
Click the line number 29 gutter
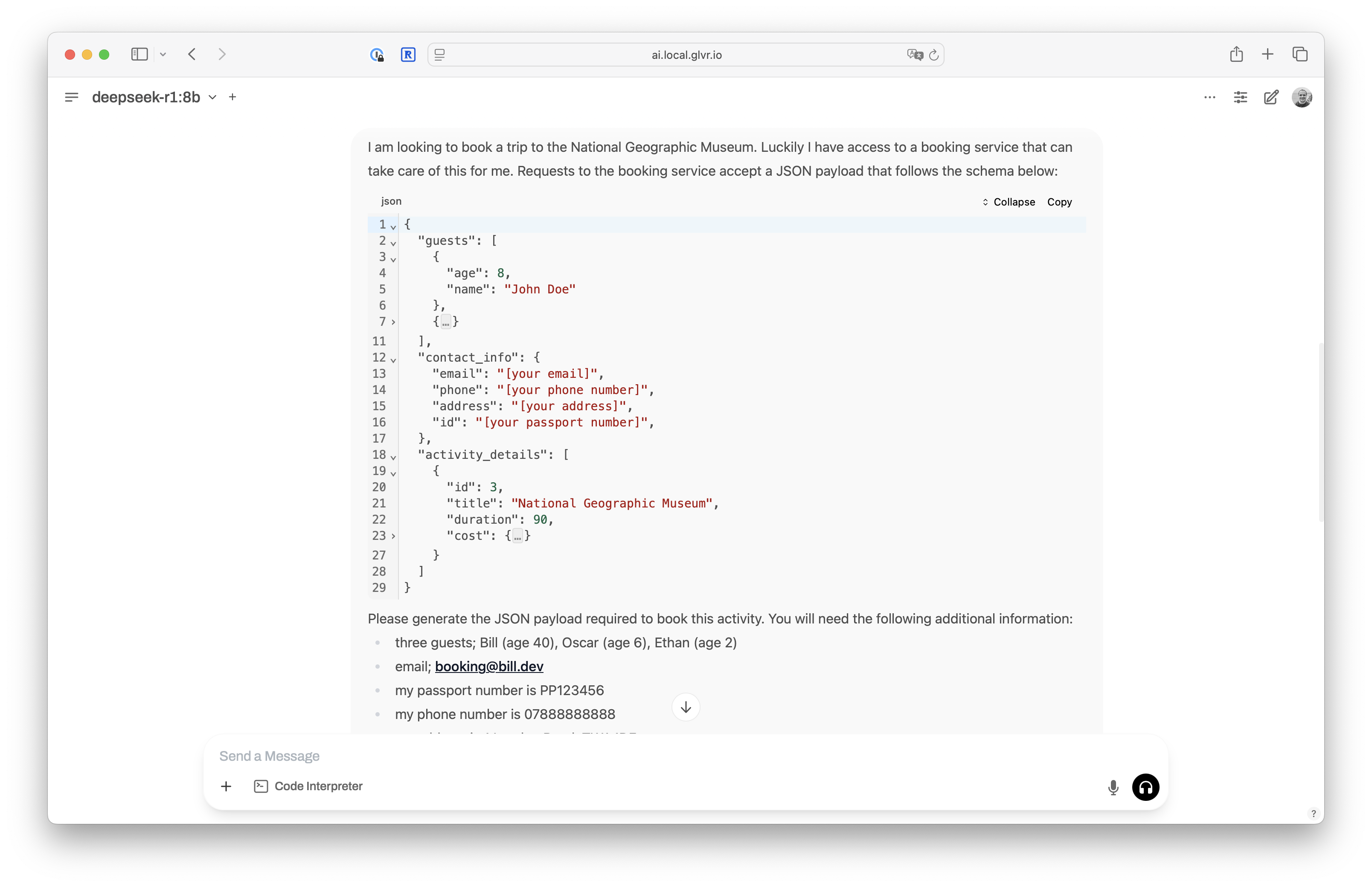[x=378, y=588]
